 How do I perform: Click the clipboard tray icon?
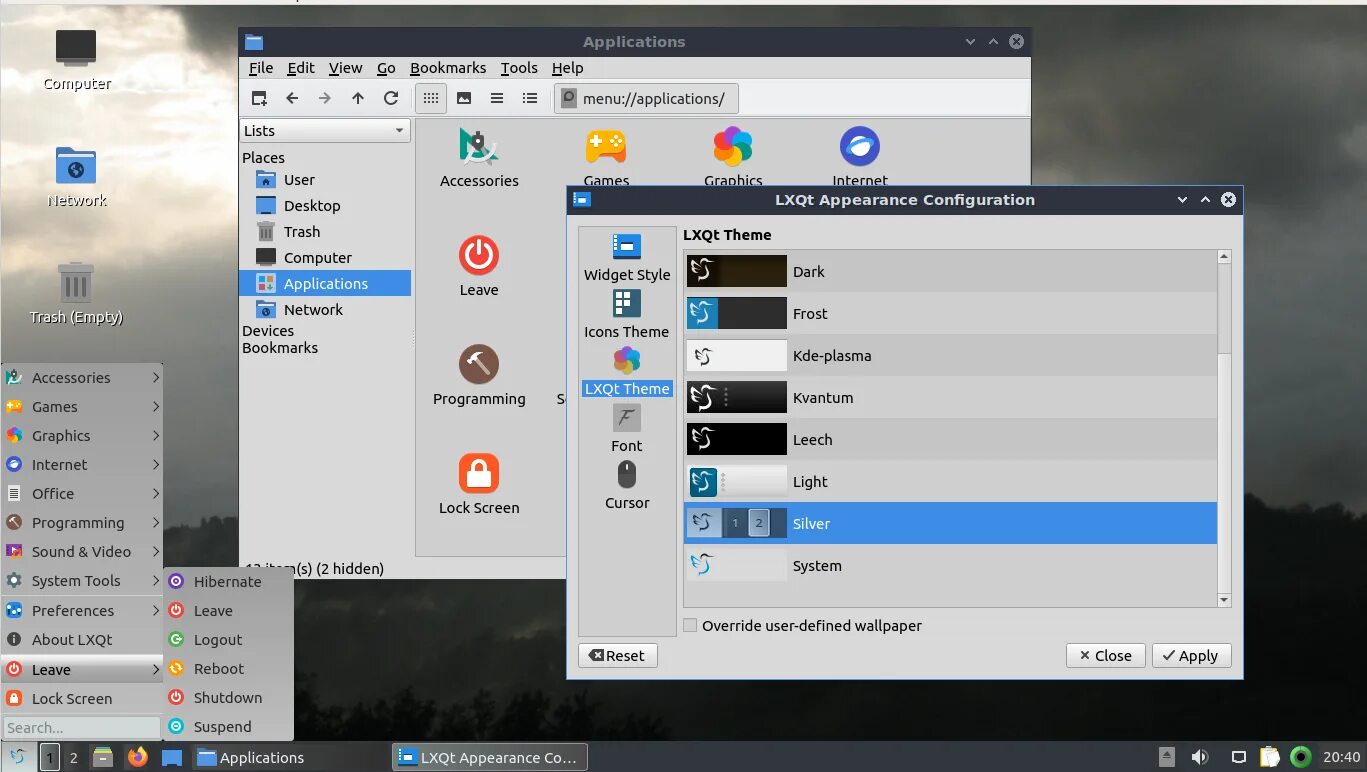1269,757
